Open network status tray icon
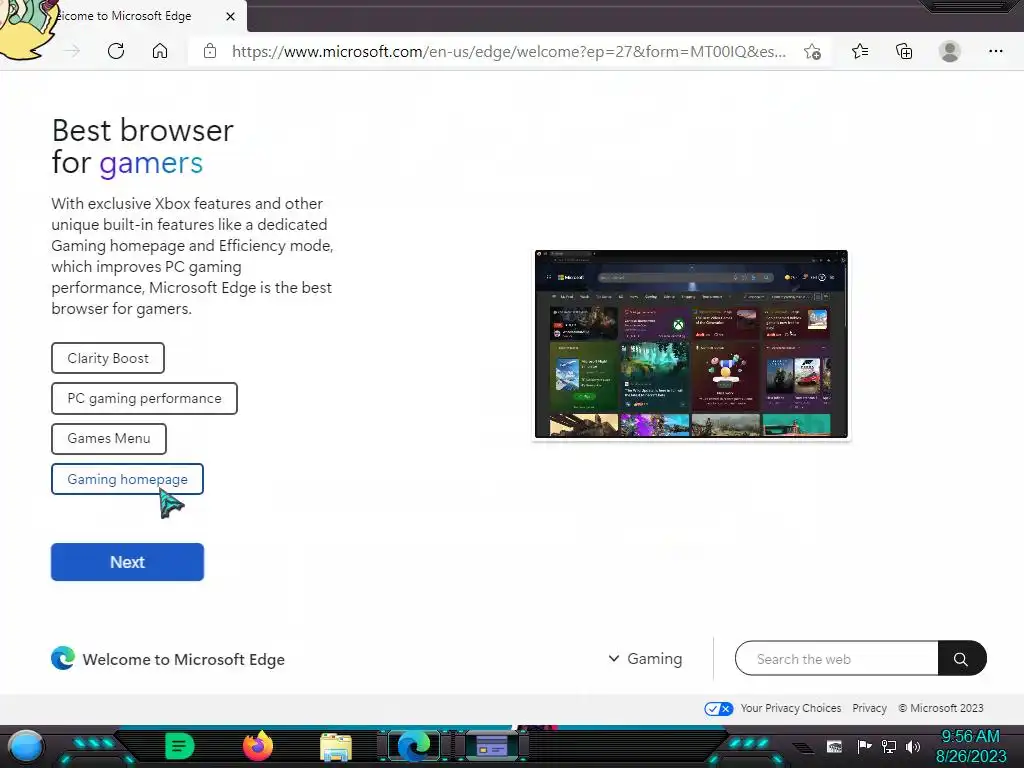The width and height of the screenshot is (1024, 768). pos(889,746)
